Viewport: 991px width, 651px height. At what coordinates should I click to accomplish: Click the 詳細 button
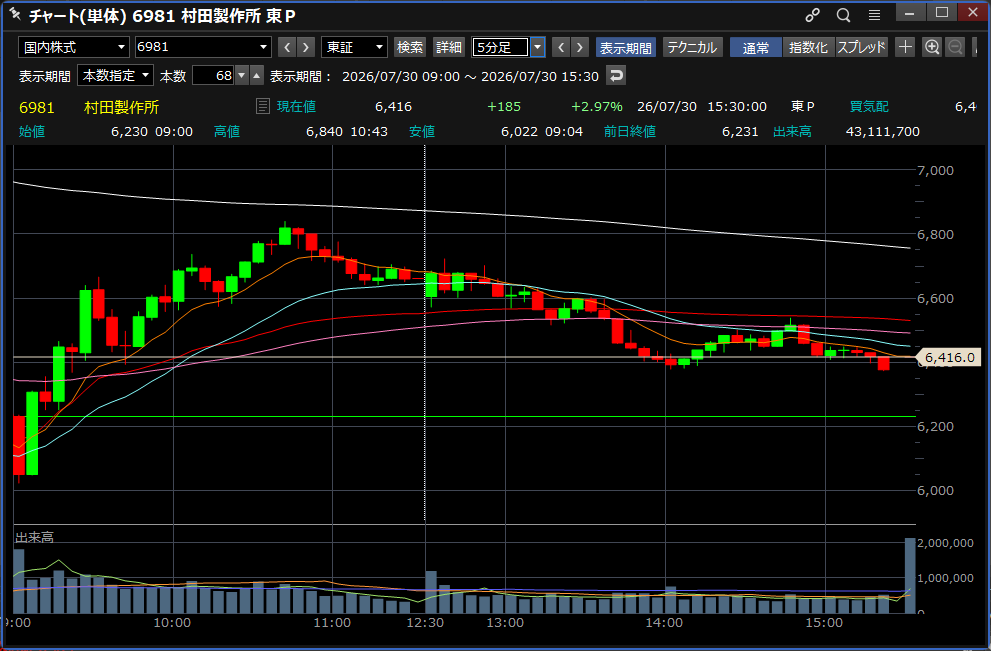(449, 47)
